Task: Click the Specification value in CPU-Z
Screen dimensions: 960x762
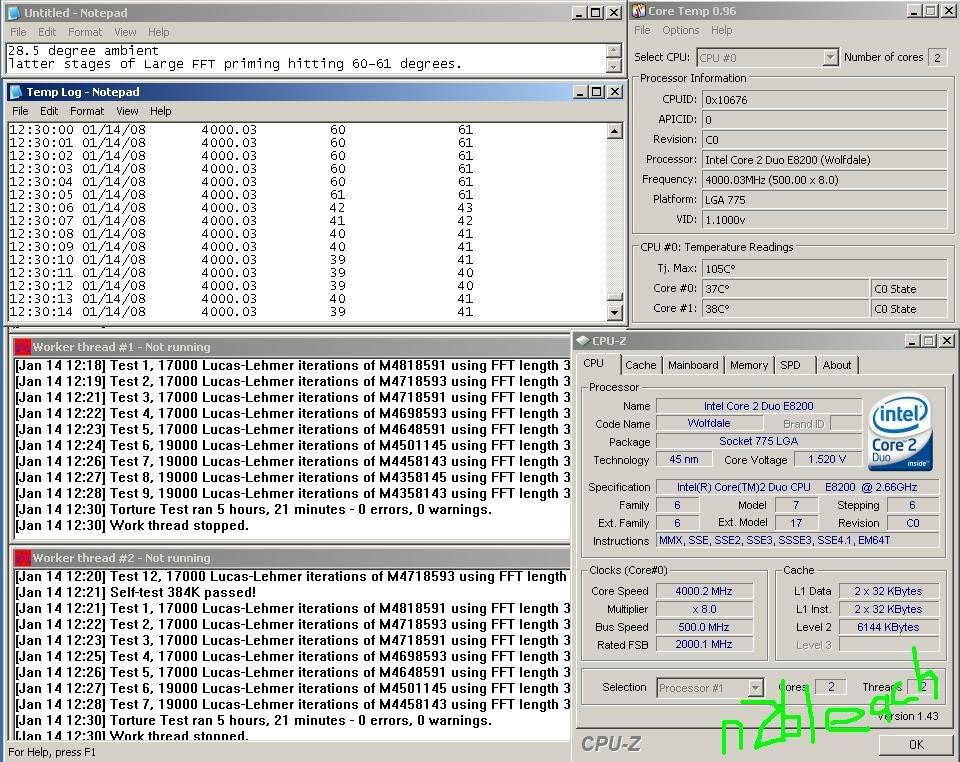Action: tap(797, 487)
